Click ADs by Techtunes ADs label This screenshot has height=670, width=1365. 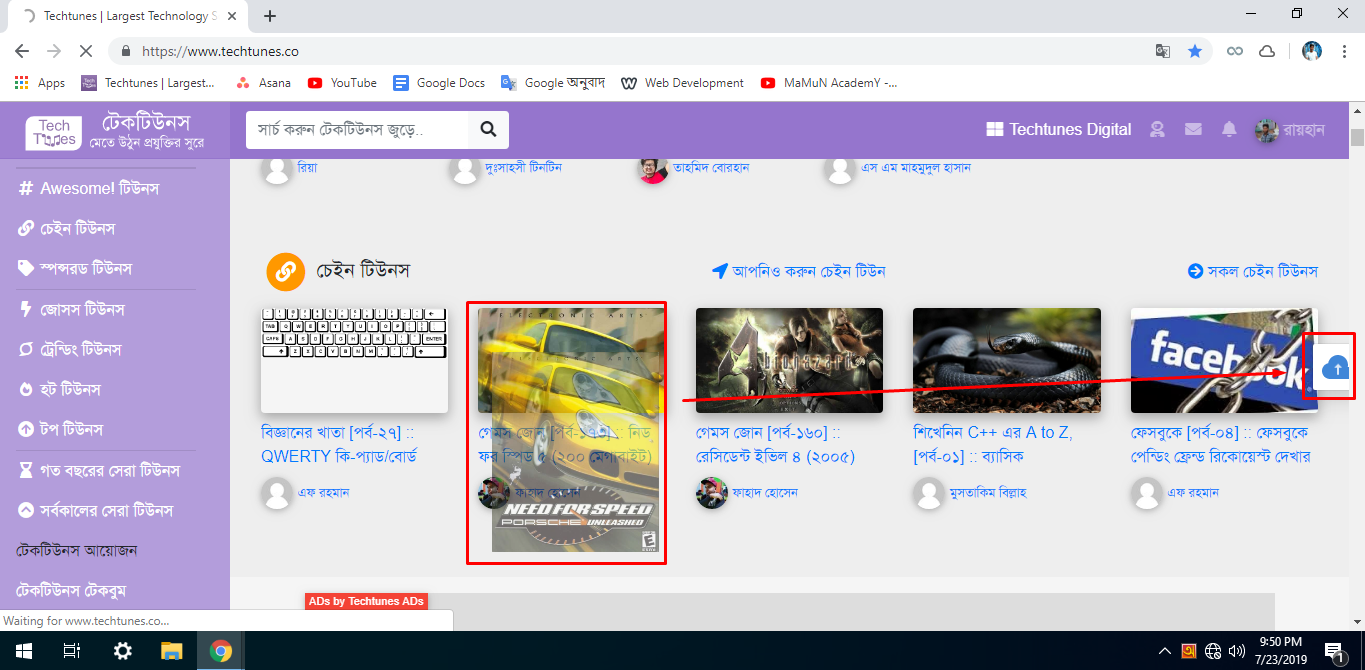(x=366, y=601)
